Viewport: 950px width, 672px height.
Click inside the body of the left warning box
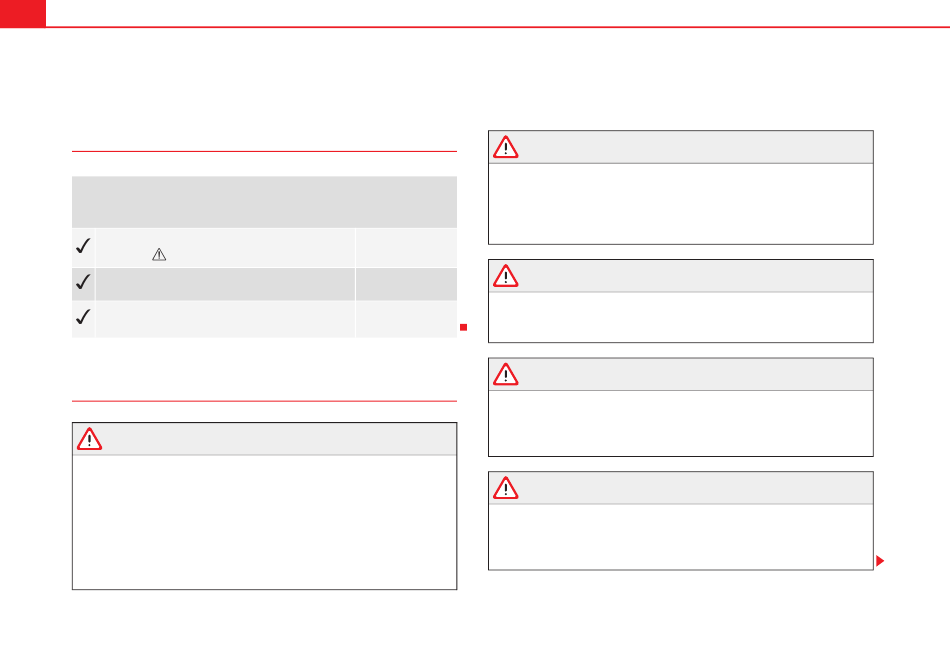point(264,521)
